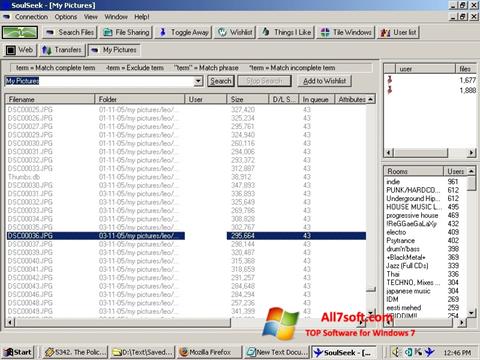
Task: Select the Thumbs.db result row
Action: pos(186,177)
